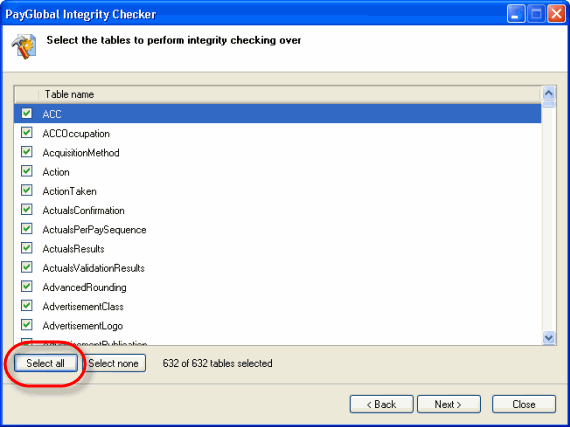Click the Select all button
Viewport: 570px width, 427px height.
46,363
